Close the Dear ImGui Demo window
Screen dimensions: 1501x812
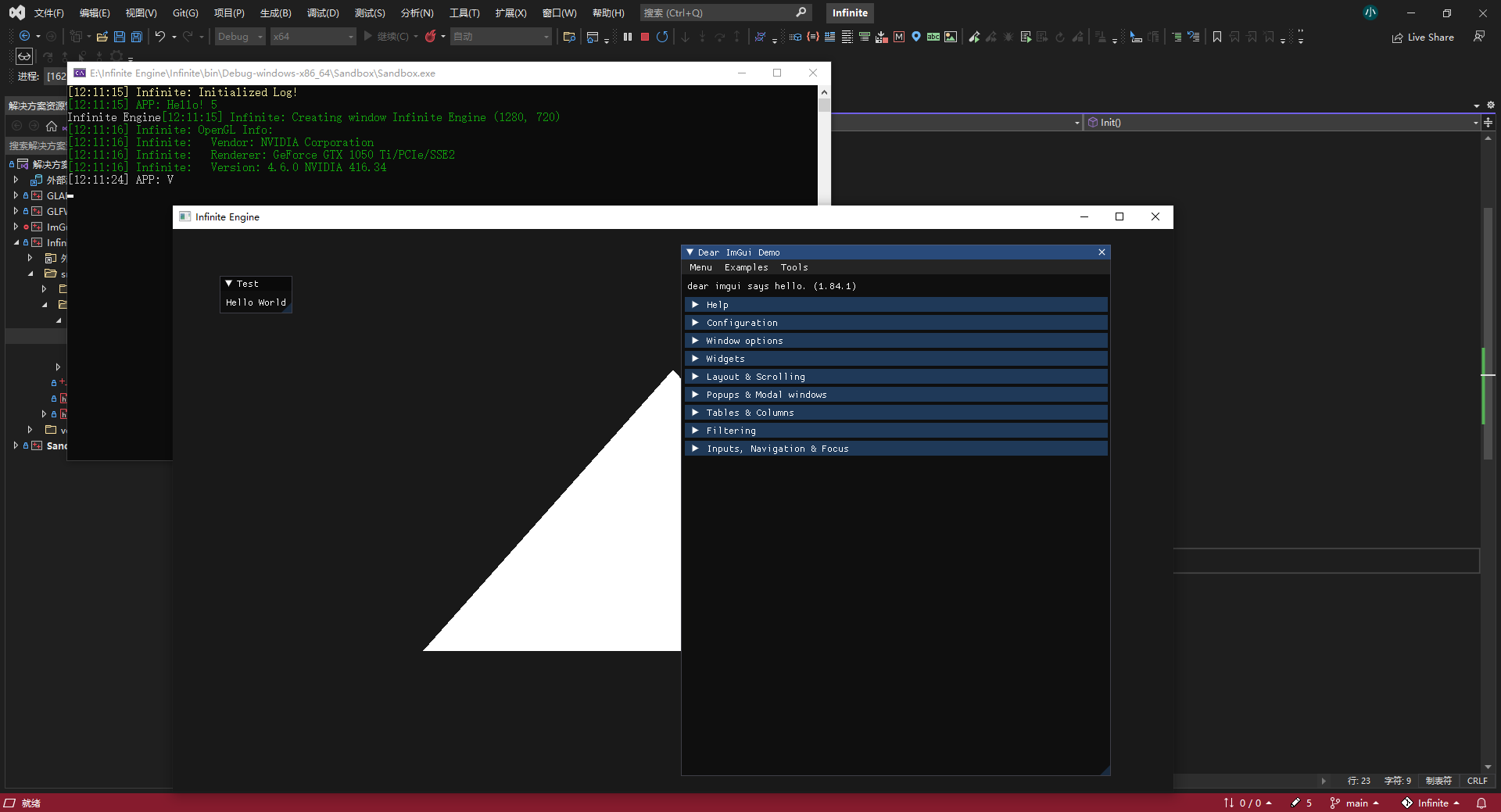(1102, 252)
